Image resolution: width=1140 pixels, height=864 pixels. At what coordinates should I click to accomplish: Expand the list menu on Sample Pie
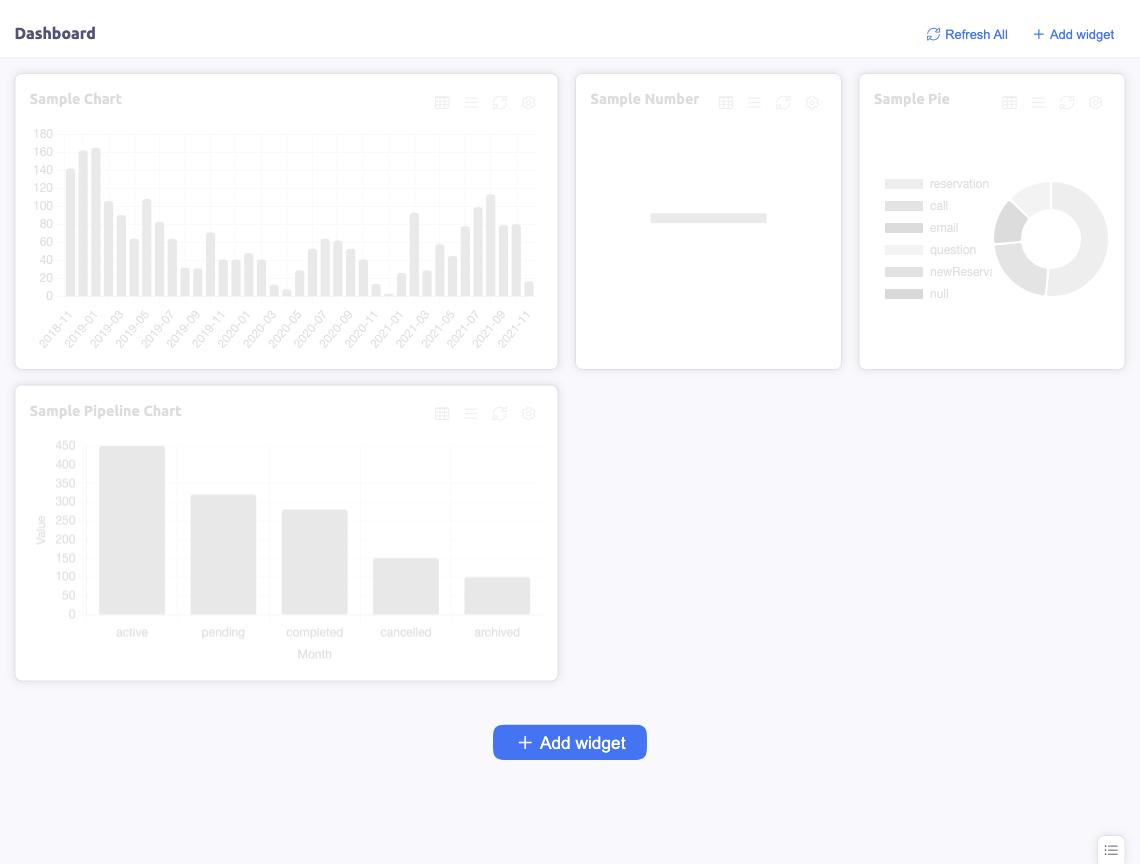pyautogui.click(x=1039, y=103)
